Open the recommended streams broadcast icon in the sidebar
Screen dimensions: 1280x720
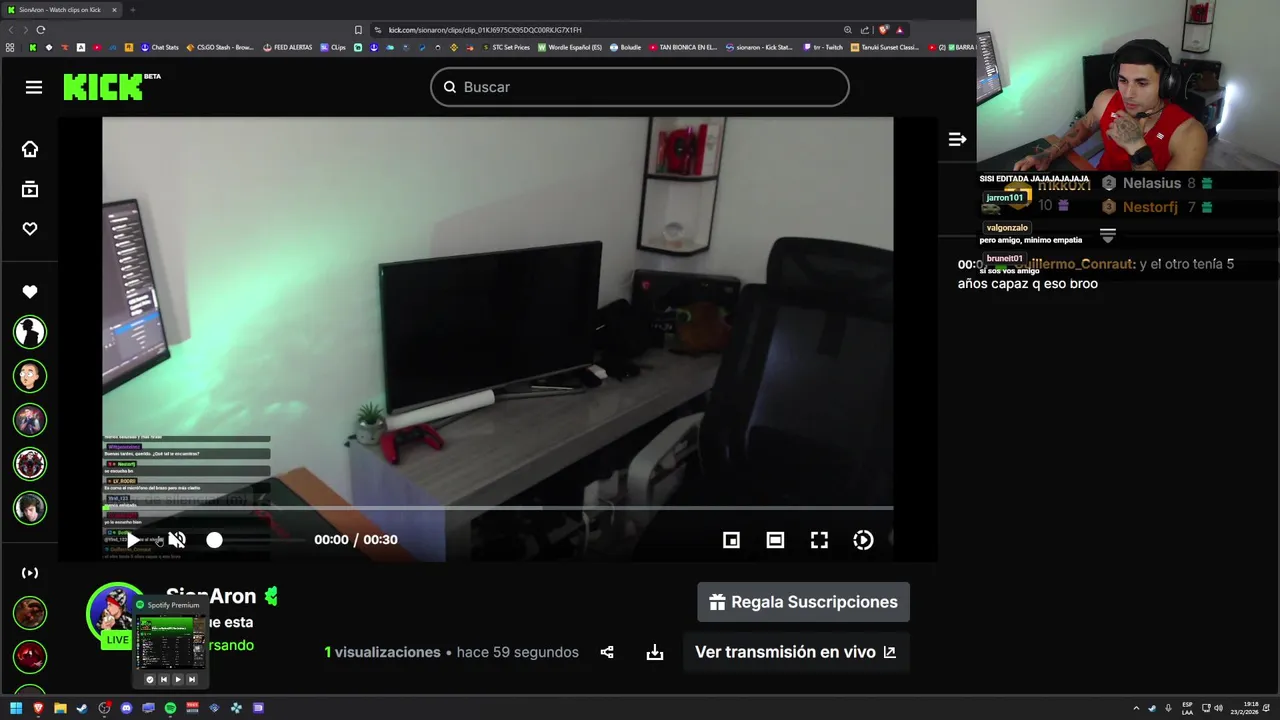coord(30,573)
